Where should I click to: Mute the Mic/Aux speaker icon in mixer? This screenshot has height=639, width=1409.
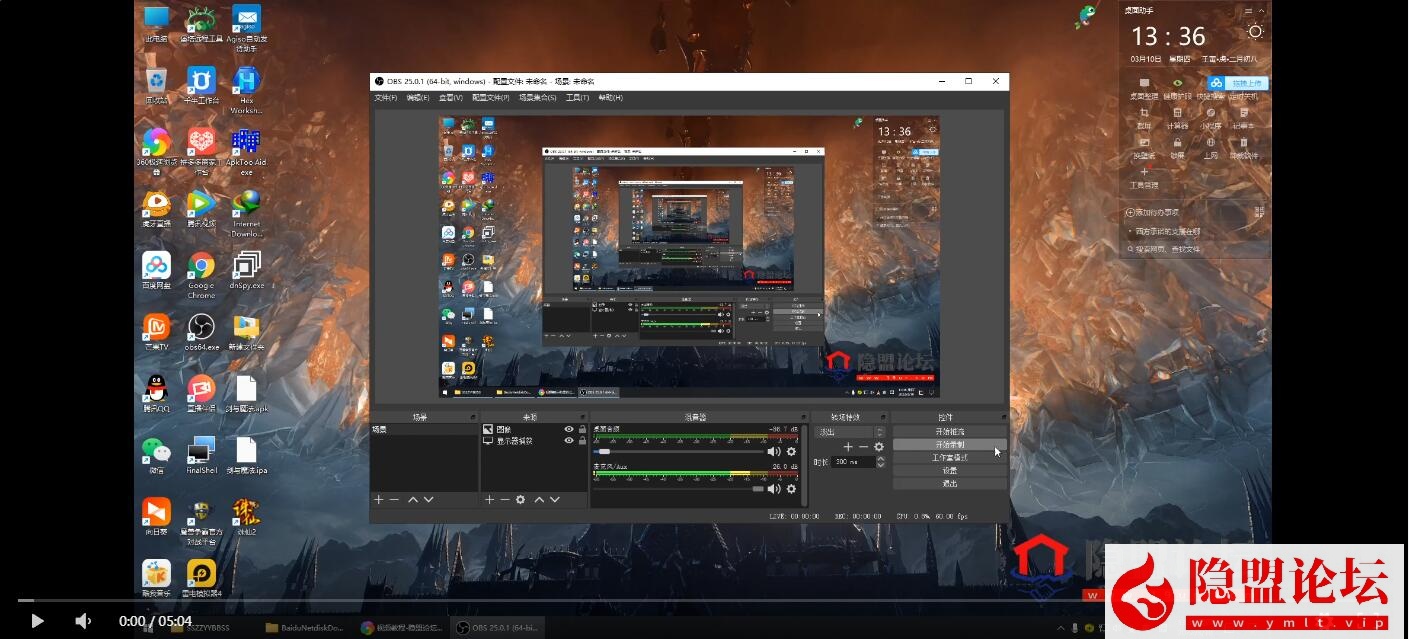pyautogui.click(x=773, y=489)
